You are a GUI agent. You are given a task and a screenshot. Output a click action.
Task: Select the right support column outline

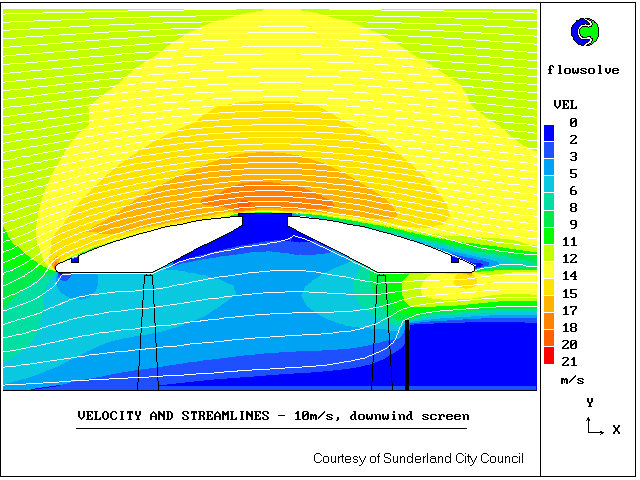(380, 330)
